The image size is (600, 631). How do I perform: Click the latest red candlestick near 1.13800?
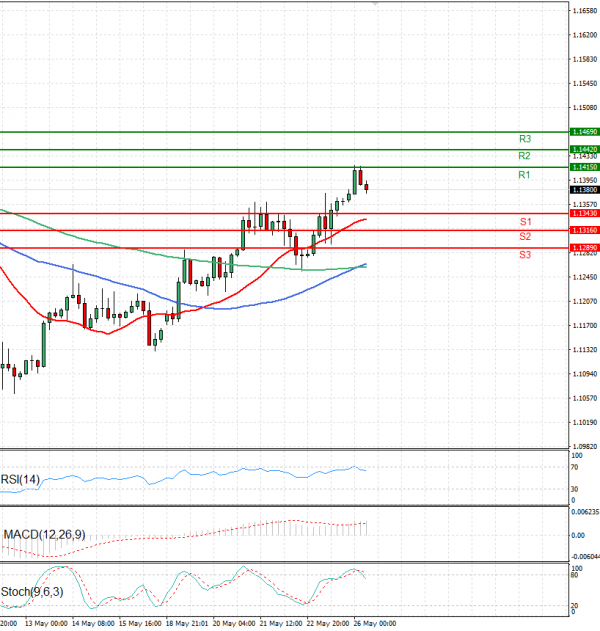366,187
